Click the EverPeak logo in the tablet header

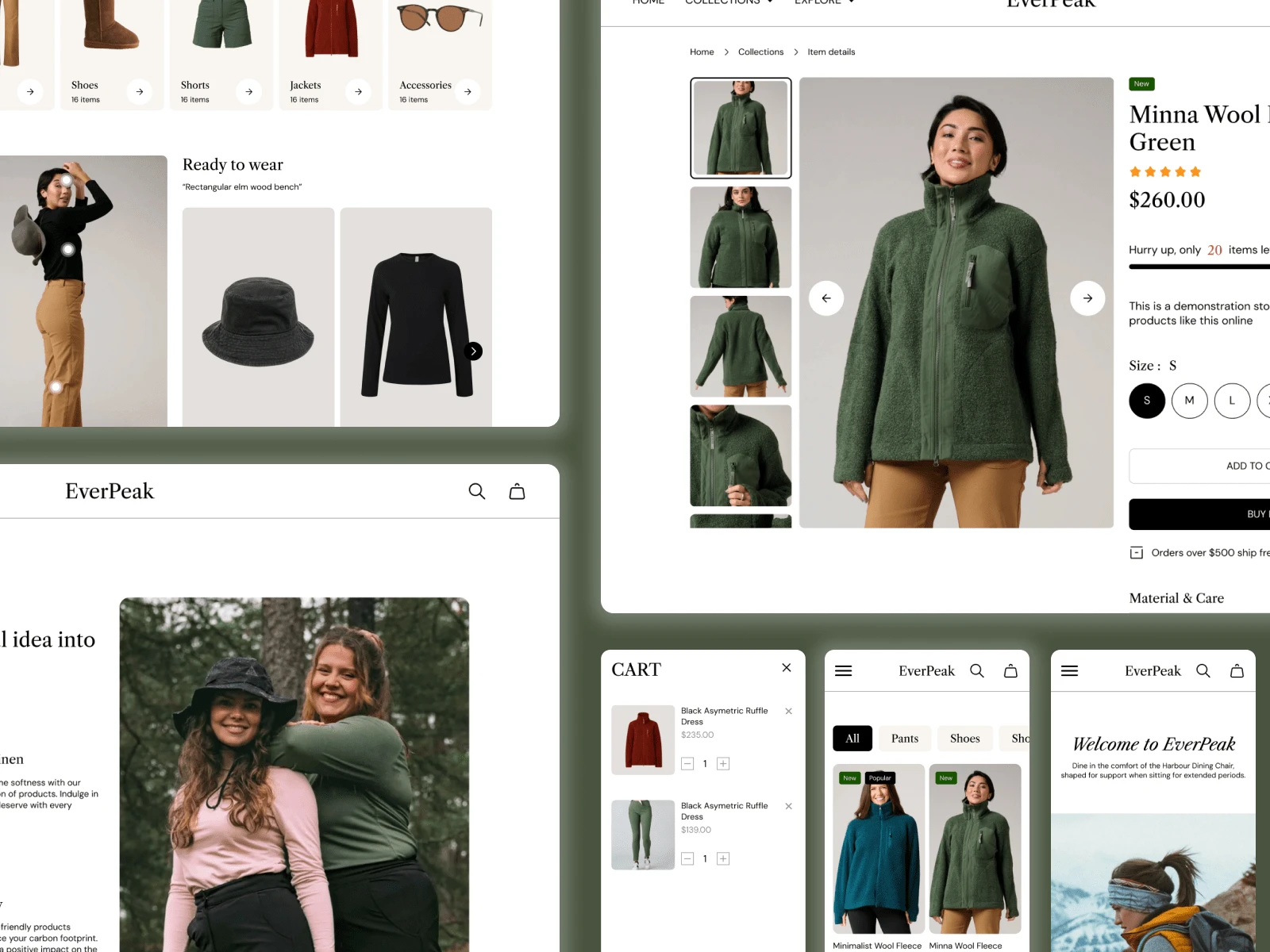[110, 492]
